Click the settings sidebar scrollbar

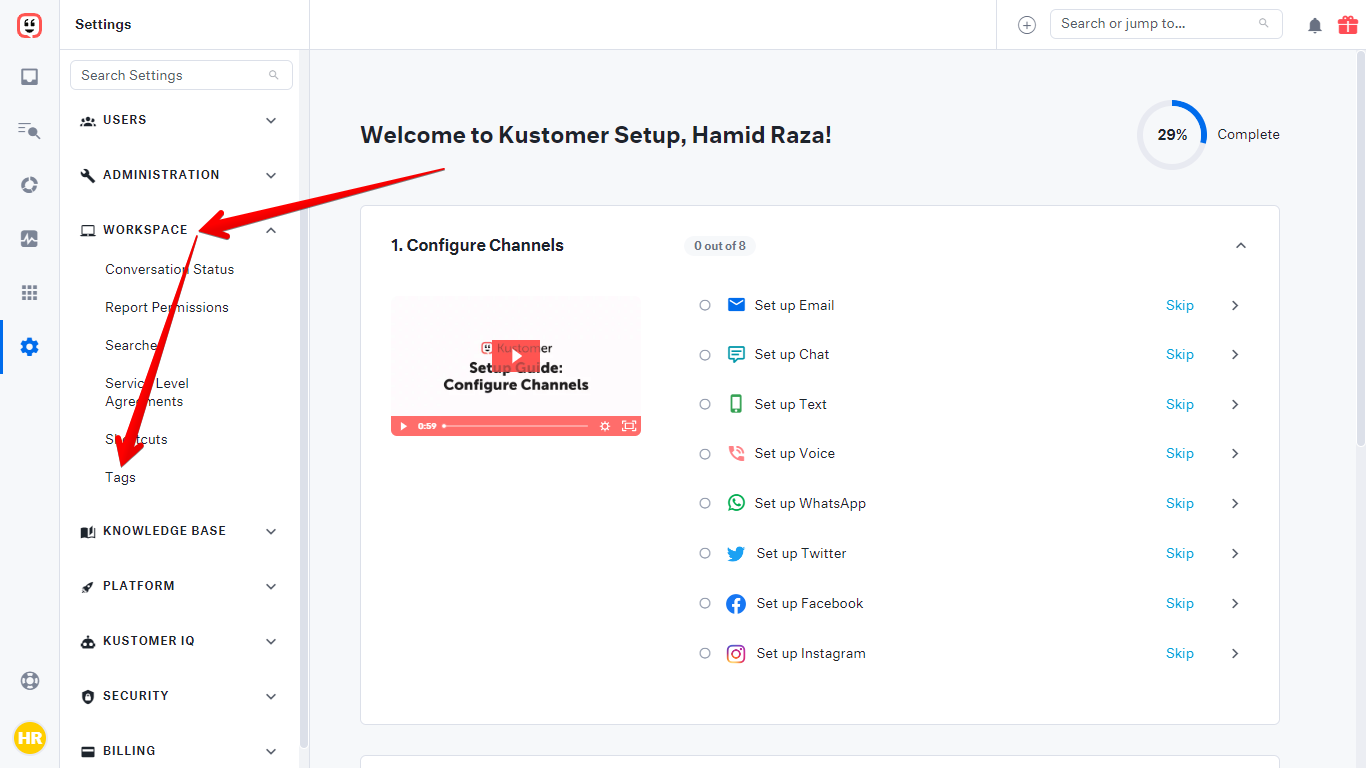303,400
